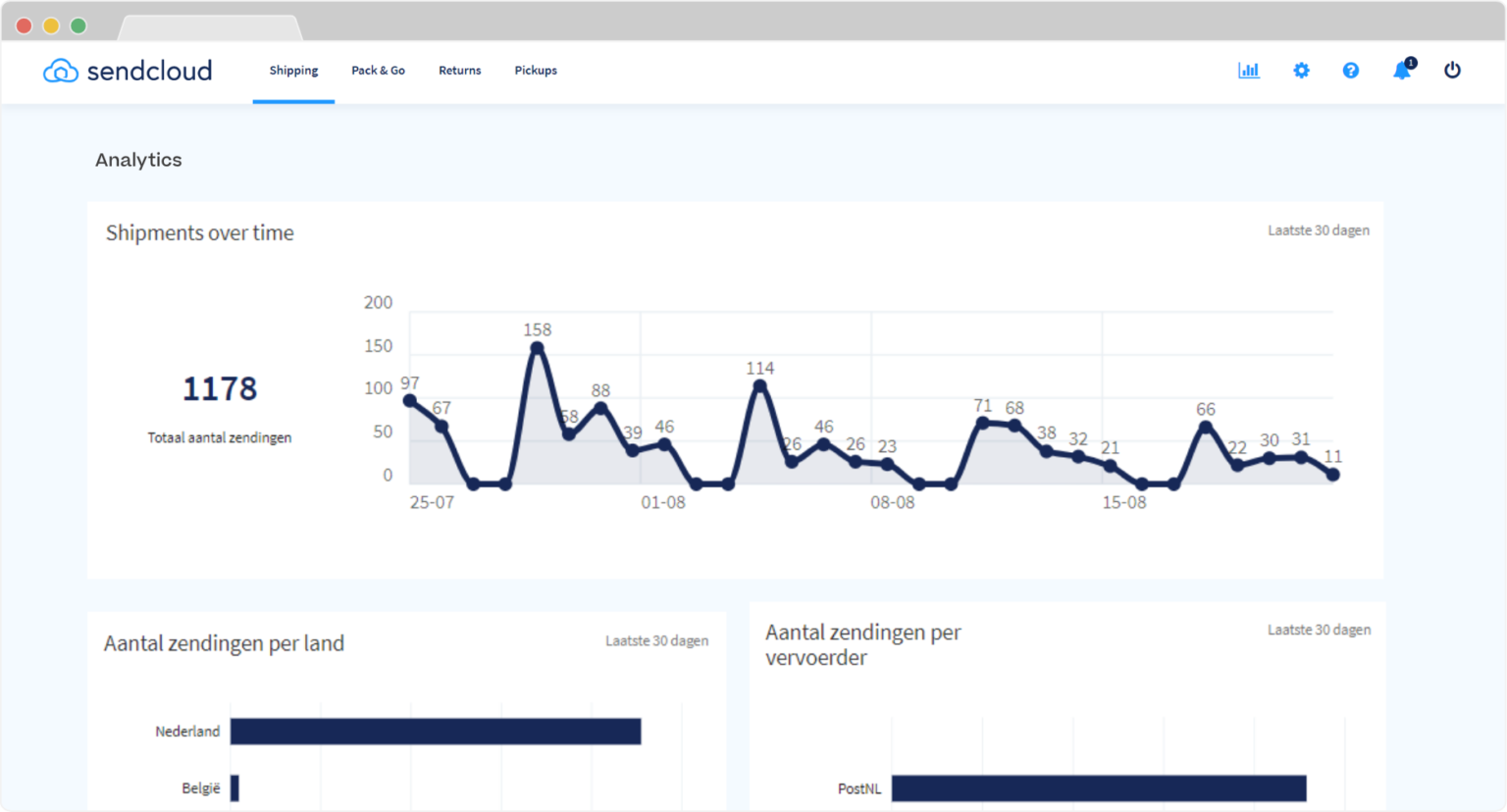Click the 158 peak data point
The image size is (1507, 812).
pos(537,348)
